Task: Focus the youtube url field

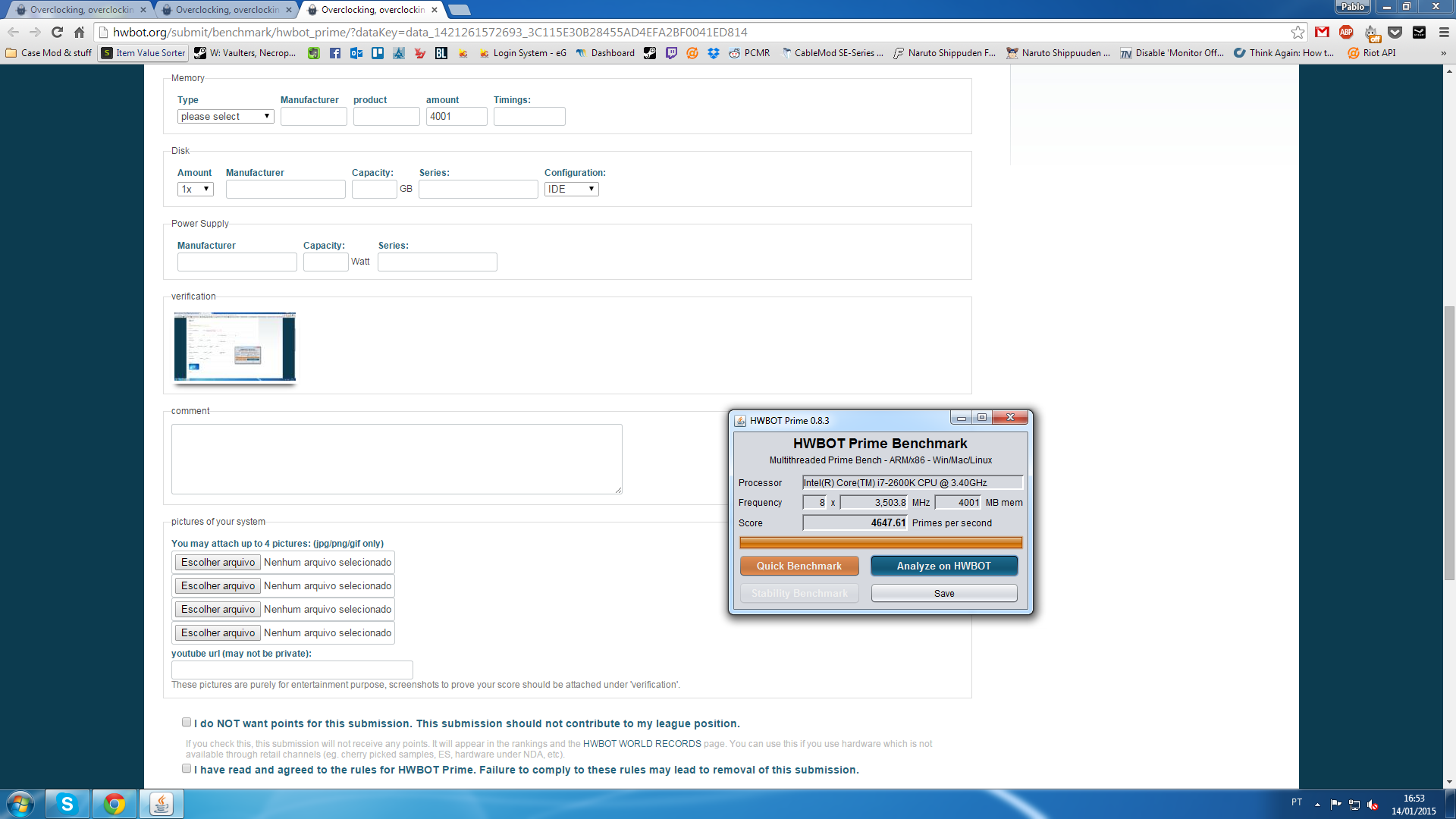Action: (x=292, y=670)
